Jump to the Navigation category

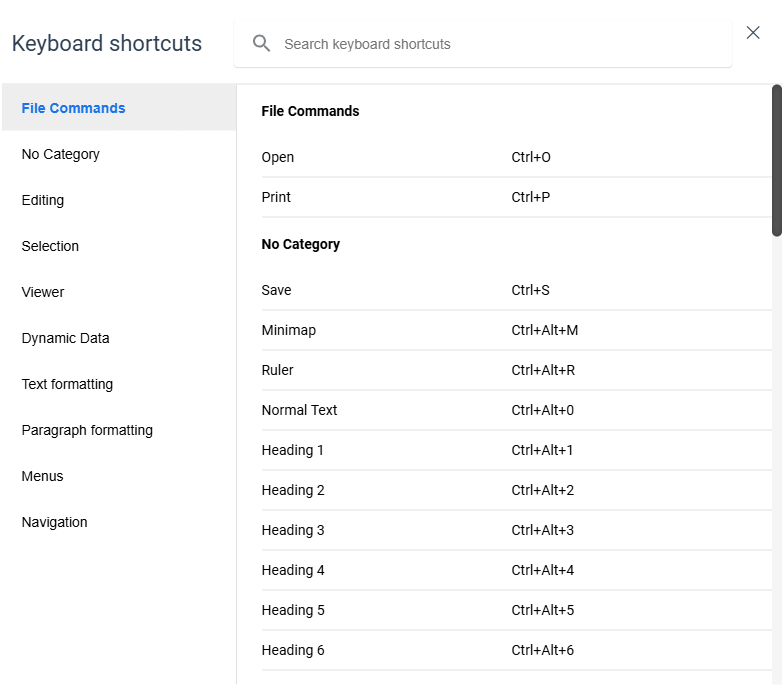(x=119, y=522)
